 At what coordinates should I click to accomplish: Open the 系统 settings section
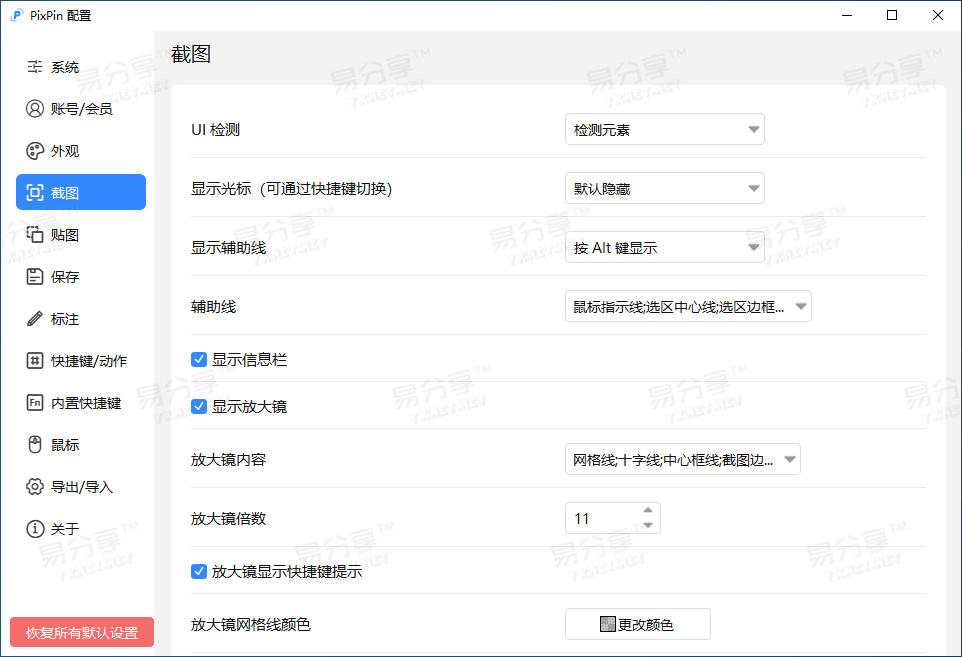pyautogui.click(x=60, y=67)
